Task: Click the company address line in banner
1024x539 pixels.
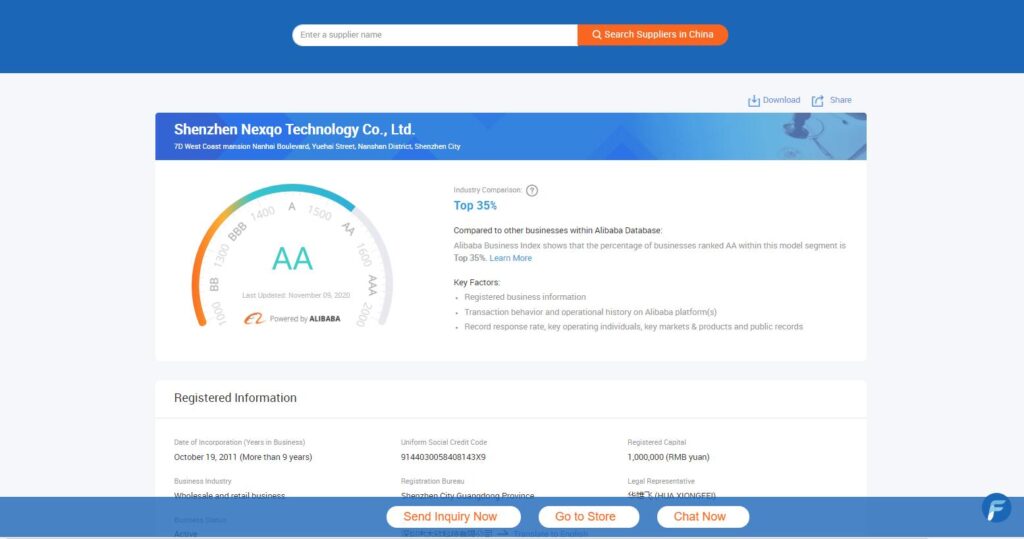Action: [317, 146]
